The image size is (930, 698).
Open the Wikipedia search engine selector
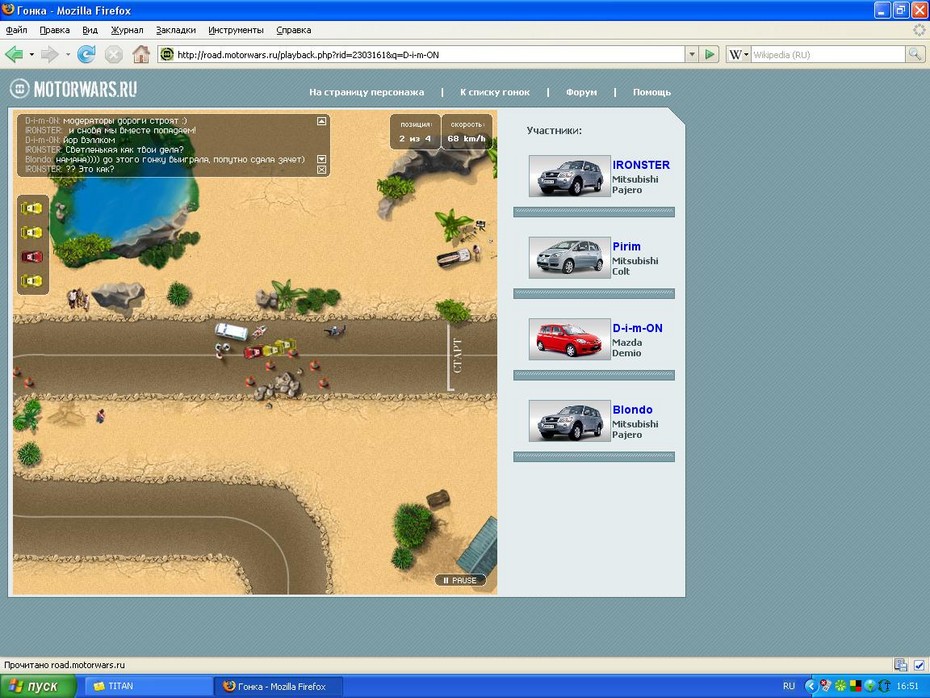(738, 55)
